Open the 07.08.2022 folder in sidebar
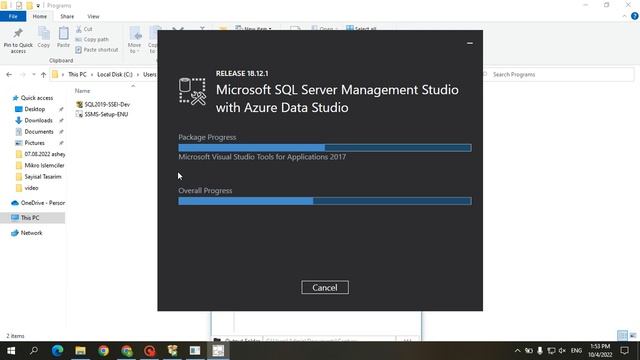 (40, 154)
